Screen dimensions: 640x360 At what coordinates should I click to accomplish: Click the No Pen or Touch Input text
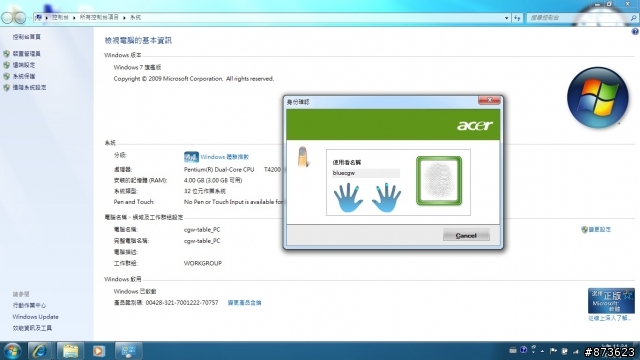233,202
